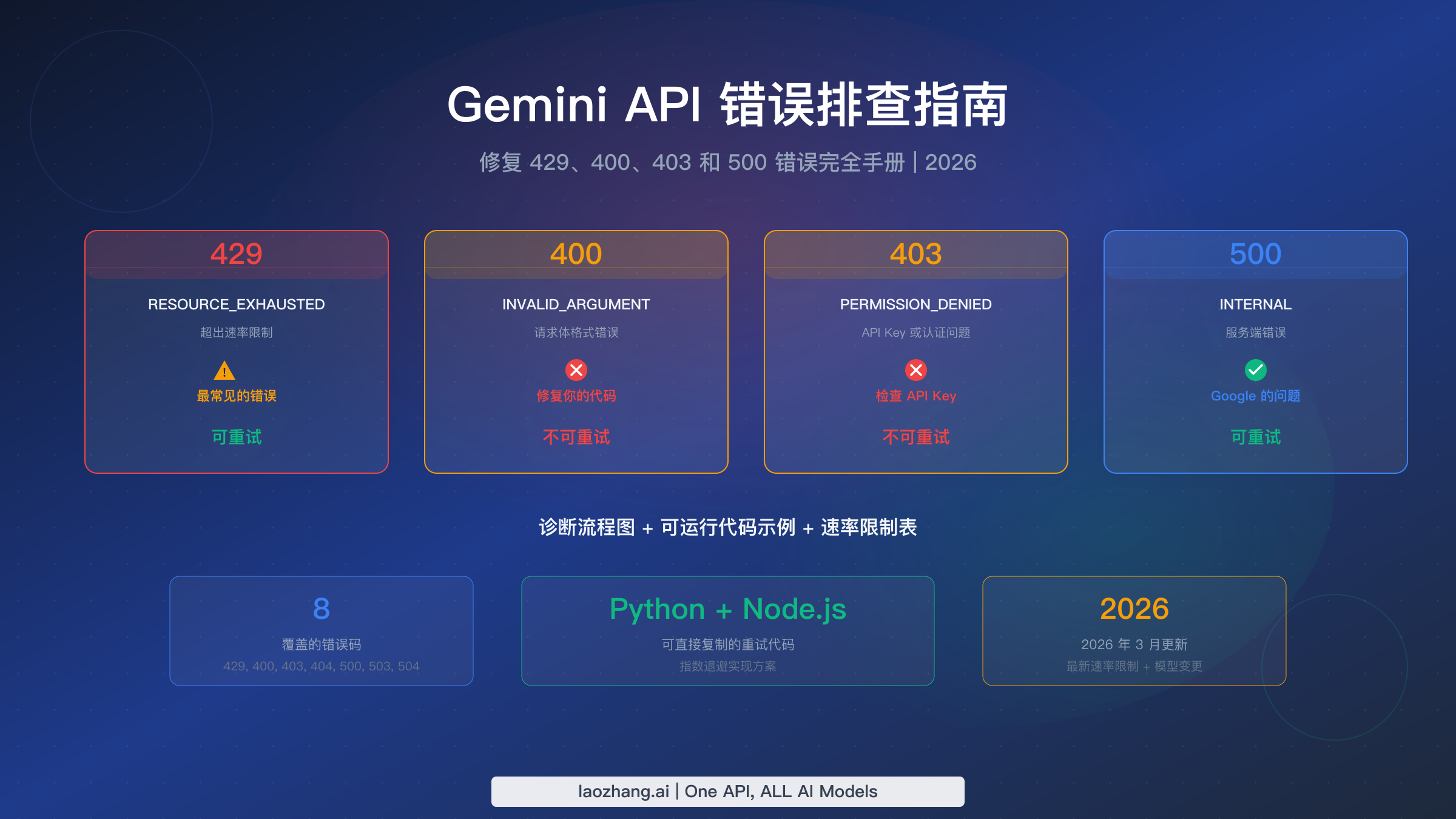Toggle the 可重试 status on the 429 card
This screenshot has width=1456, height=819.
click(235, 437)
